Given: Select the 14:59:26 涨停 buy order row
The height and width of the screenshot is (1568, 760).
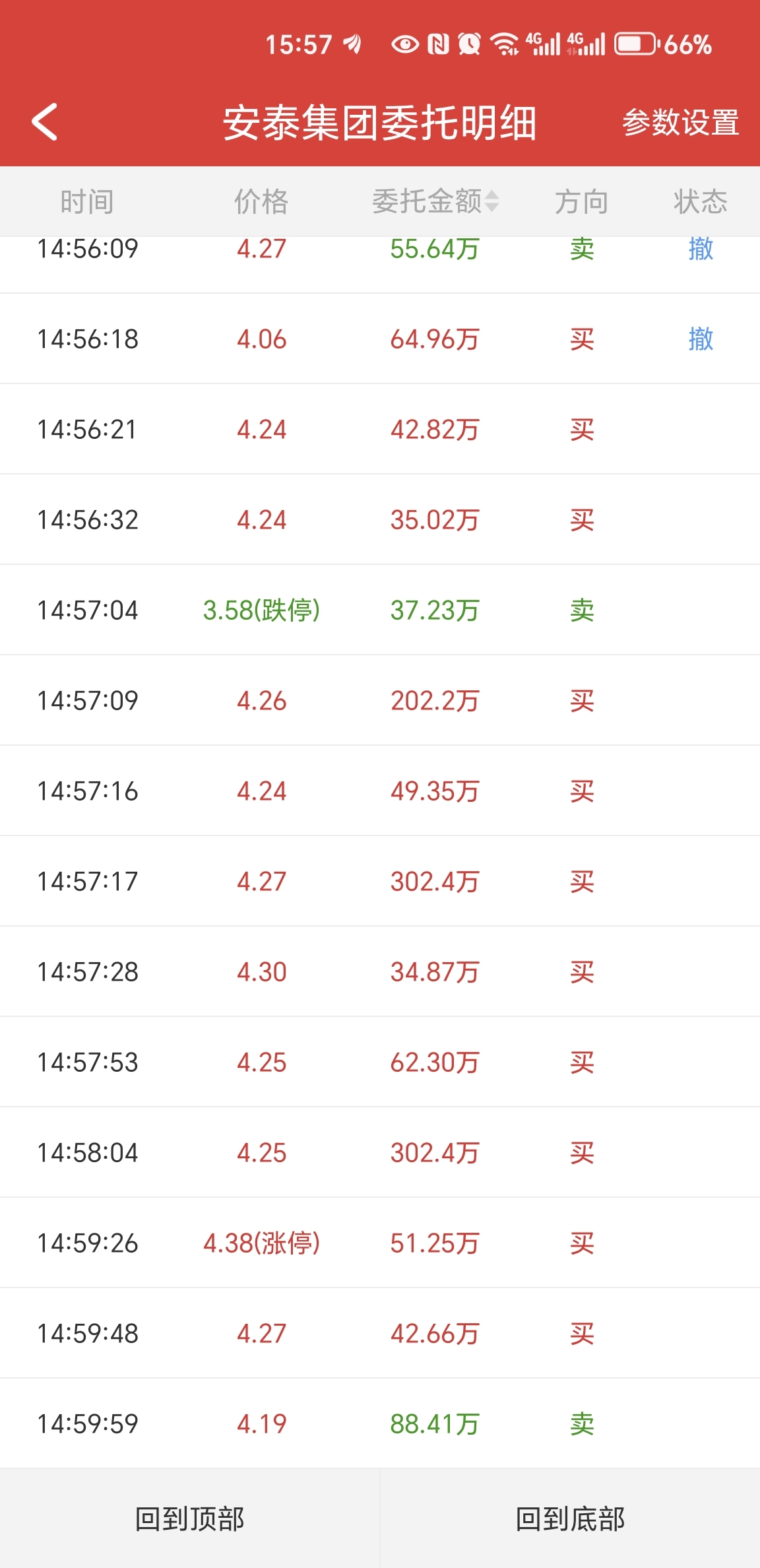Looking at the screenshot, I should click(x=380, y=1243).
